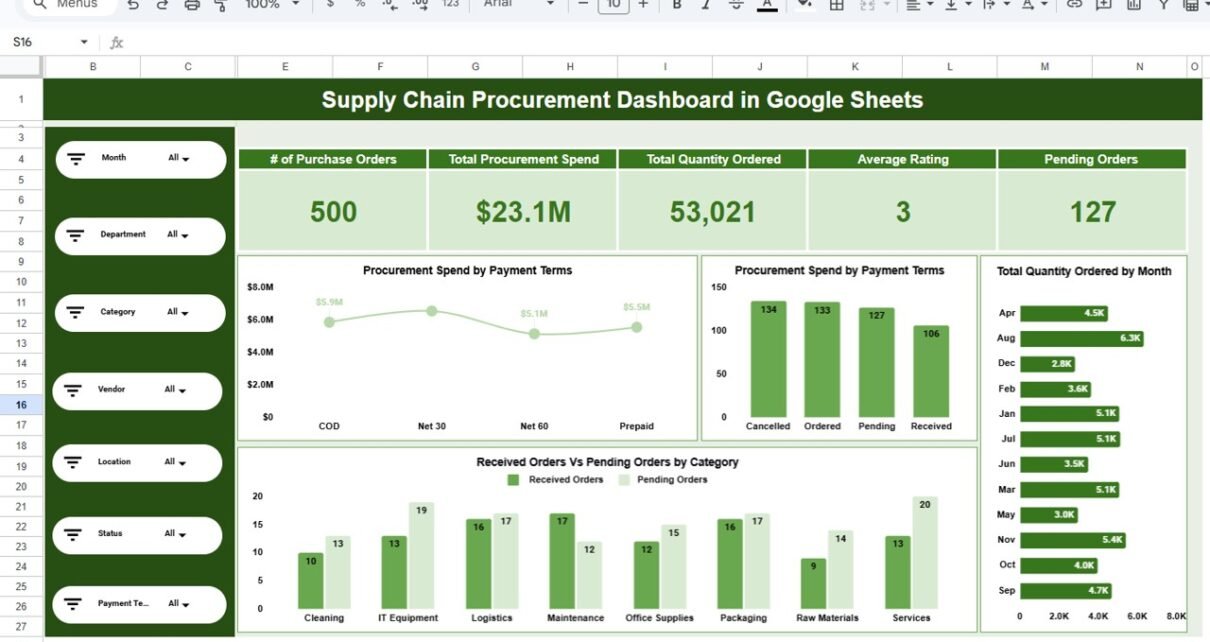Click the Format as currency dollar button
The height and width of the screenshot is (642, 1210).
click(x=330, y=5)
